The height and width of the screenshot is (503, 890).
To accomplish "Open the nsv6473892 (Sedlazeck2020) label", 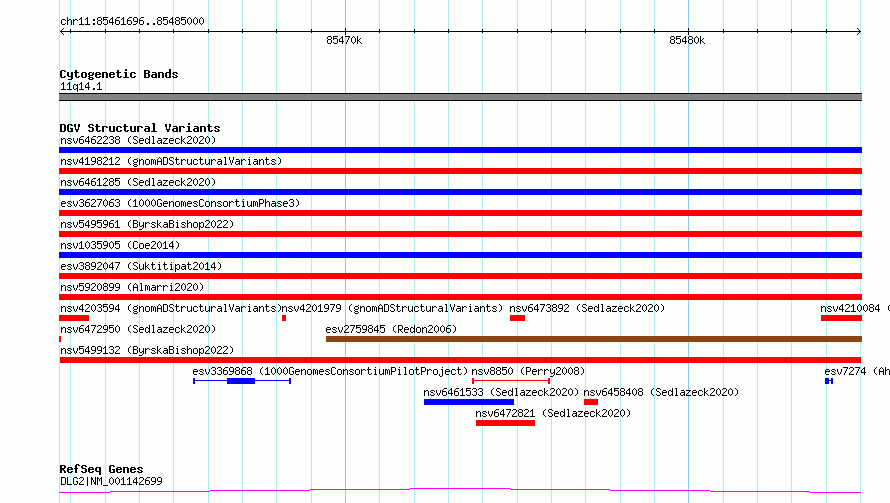I will [587, 308].
